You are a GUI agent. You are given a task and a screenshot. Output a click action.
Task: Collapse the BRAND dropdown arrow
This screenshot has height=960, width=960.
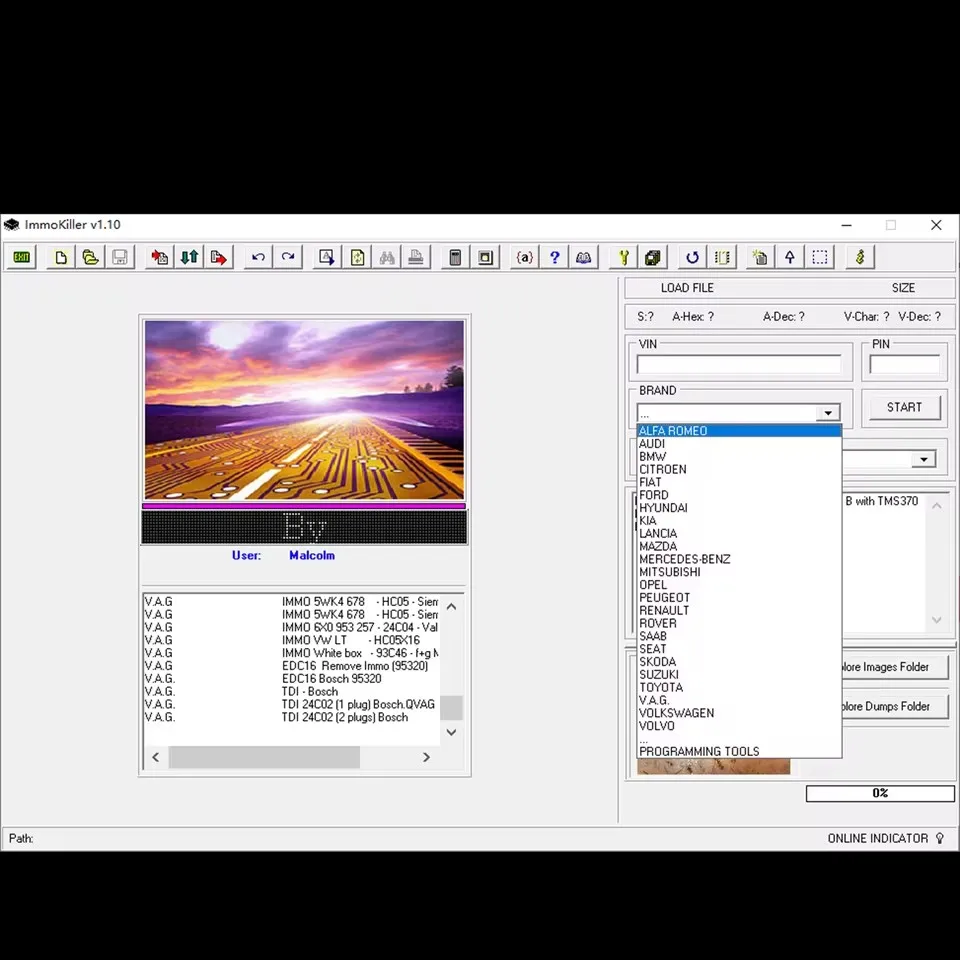[x=828, y=413]
